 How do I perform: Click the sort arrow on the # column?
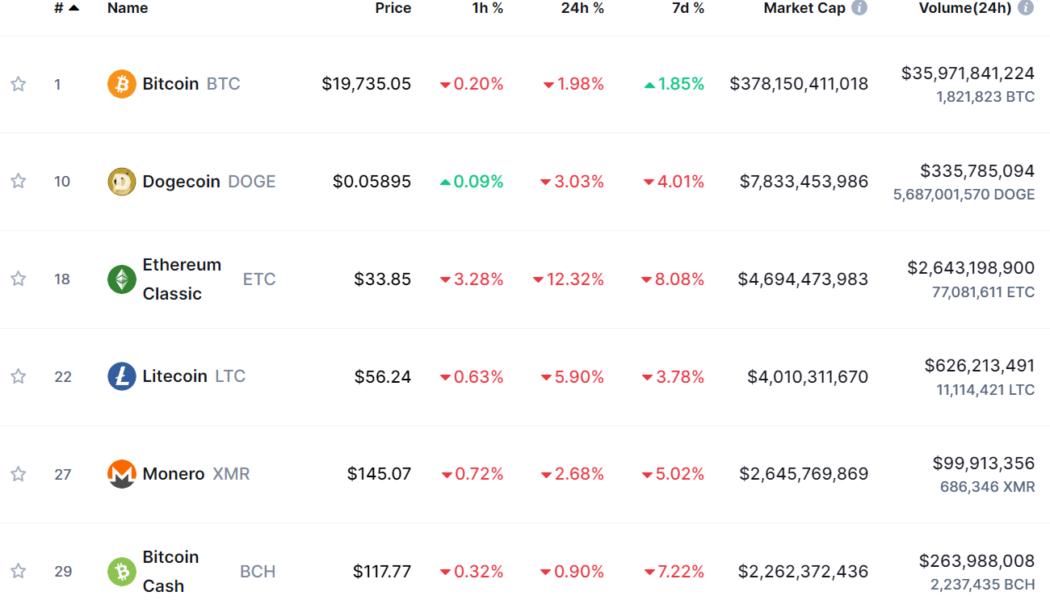click(76, 6)
